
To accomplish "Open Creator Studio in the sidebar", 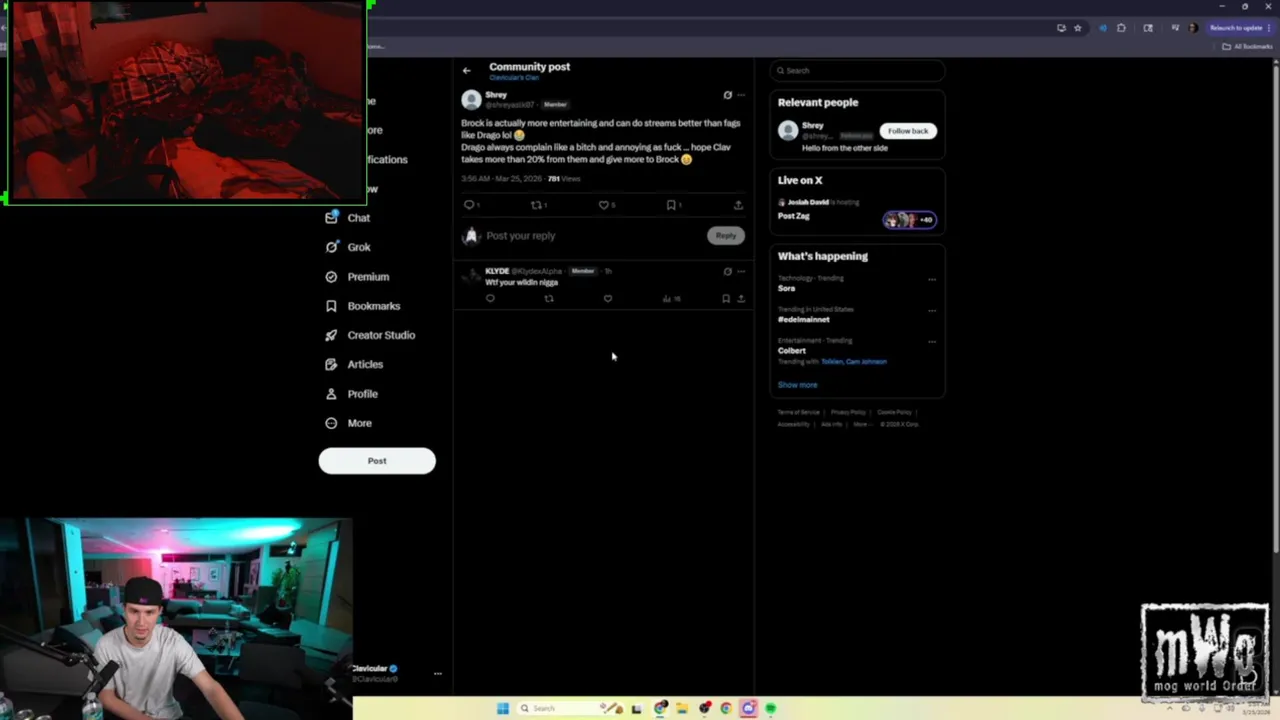I will coord(370,335).
